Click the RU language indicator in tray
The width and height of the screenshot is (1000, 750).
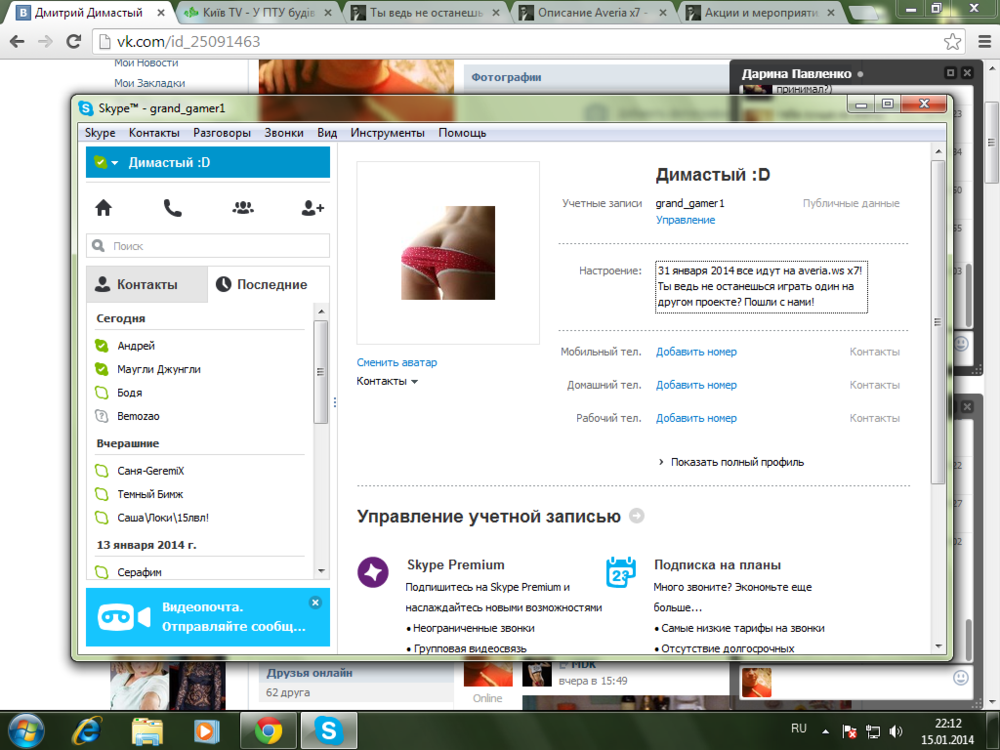point(799,729)
